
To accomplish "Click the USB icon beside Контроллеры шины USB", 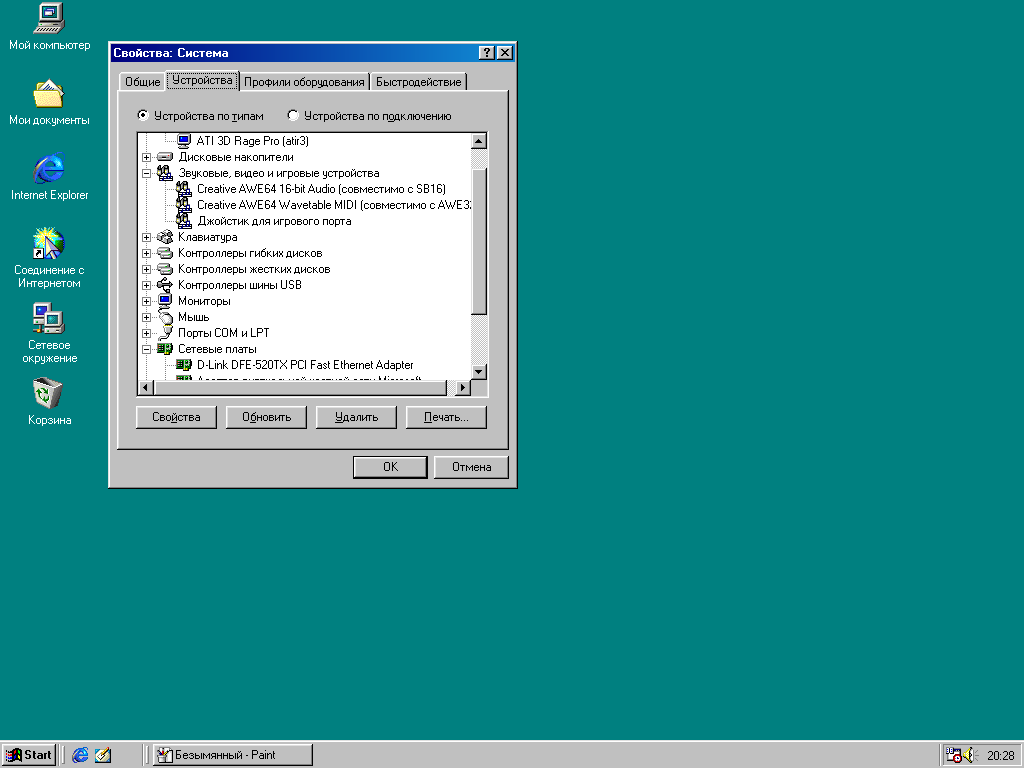I will pyautogui.click(x=165, y=285).
